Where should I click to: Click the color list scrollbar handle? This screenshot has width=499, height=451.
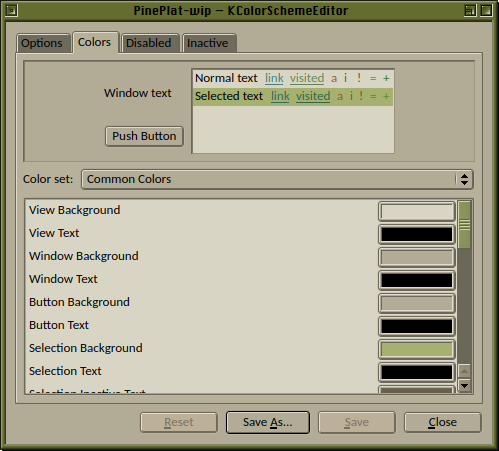[464, 225]
